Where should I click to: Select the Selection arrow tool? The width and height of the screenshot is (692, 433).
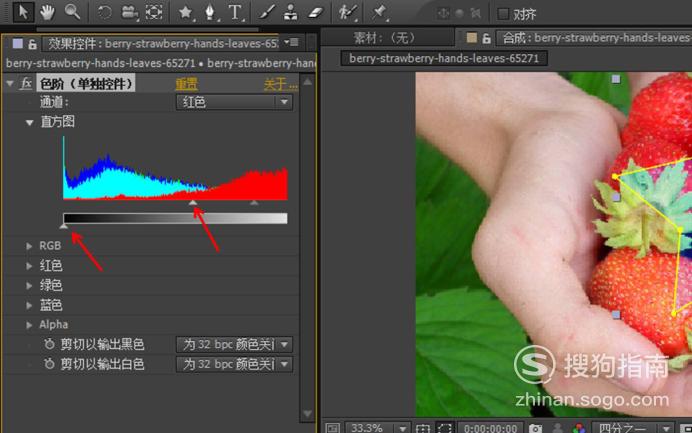coord(22,12)
